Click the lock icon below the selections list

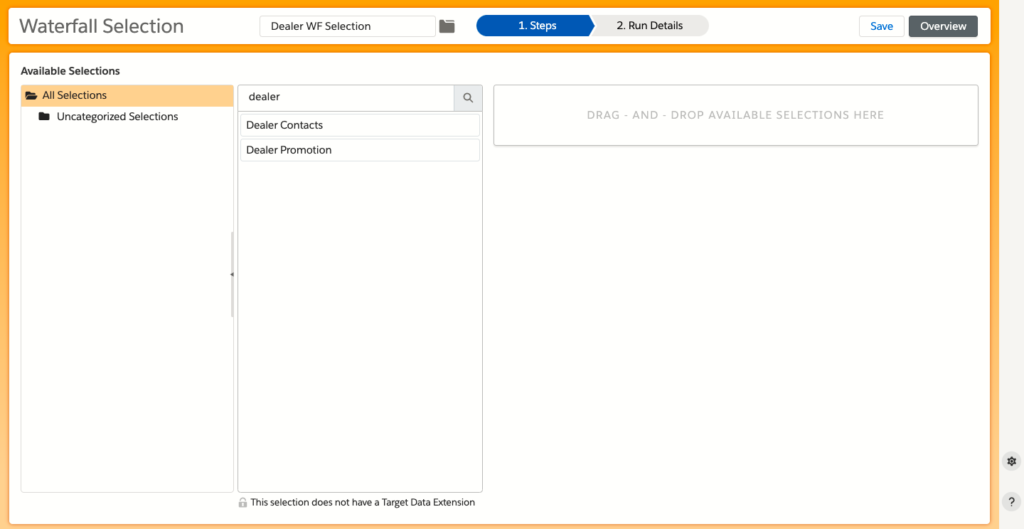[243, 503]
